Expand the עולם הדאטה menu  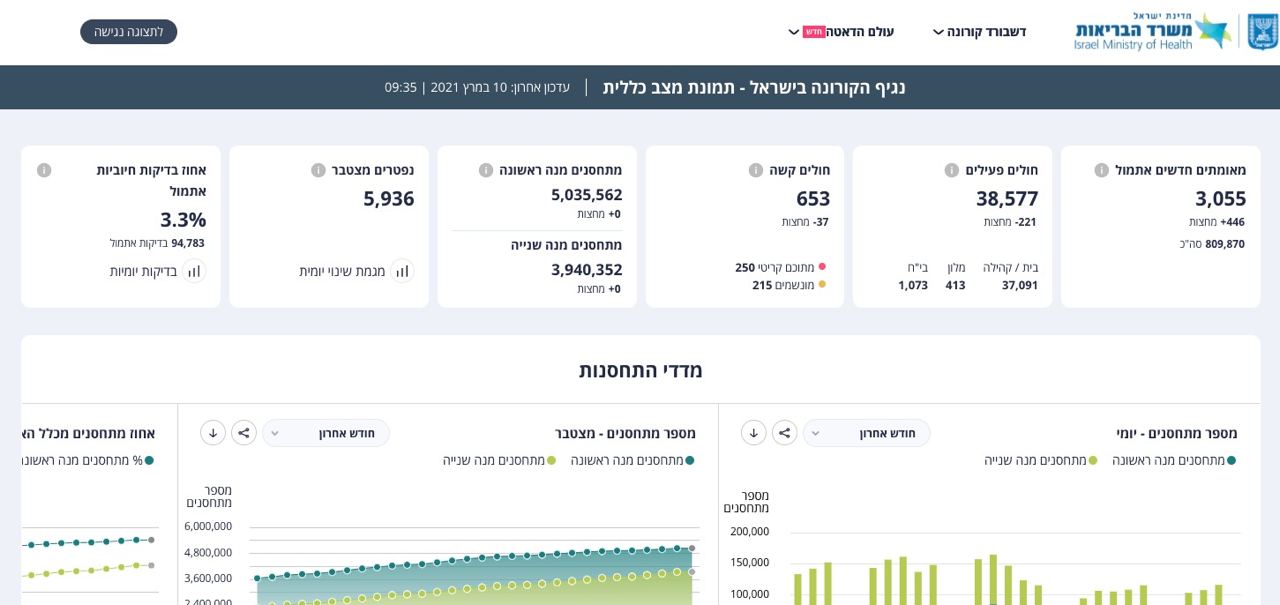pos(841,32)
